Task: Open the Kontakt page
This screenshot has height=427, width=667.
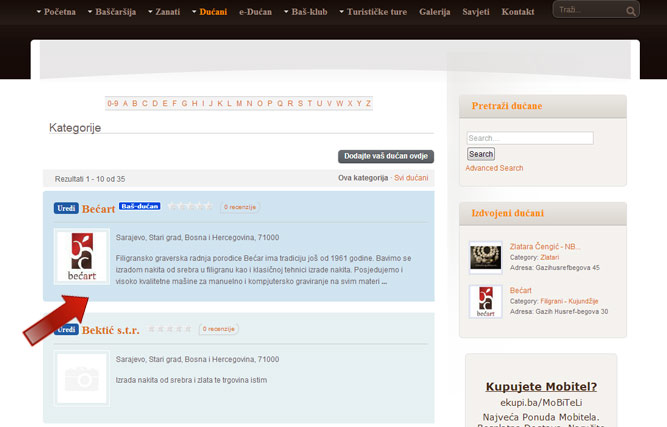Action: click(x=518, y=12)
